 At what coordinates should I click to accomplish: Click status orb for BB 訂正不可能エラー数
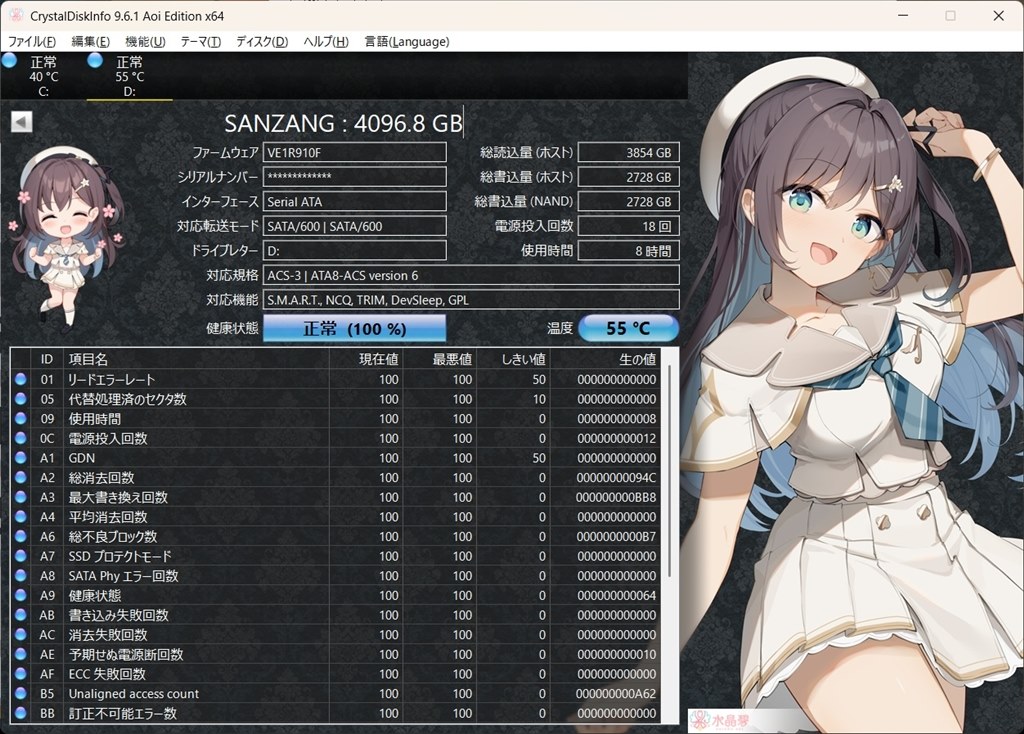click(20, 712)
